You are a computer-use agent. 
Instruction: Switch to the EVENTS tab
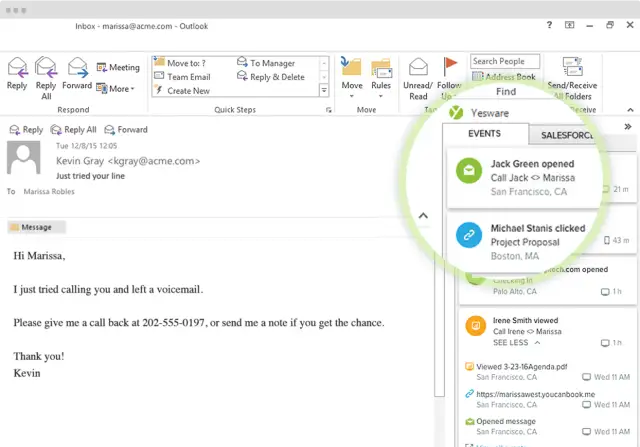tap(484, 134)
